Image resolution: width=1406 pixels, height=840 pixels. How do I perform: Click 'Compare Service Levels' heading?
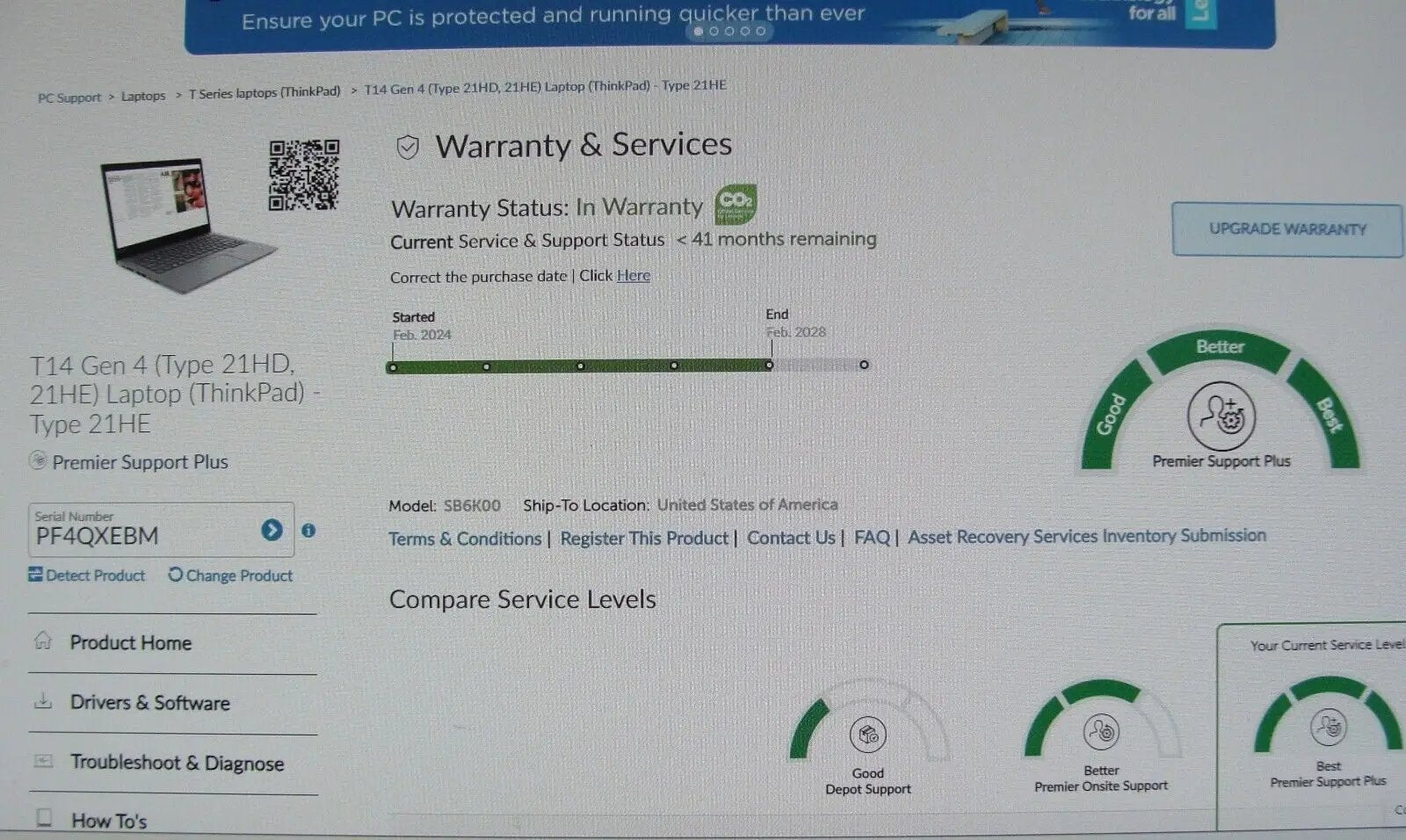(523, 600)
